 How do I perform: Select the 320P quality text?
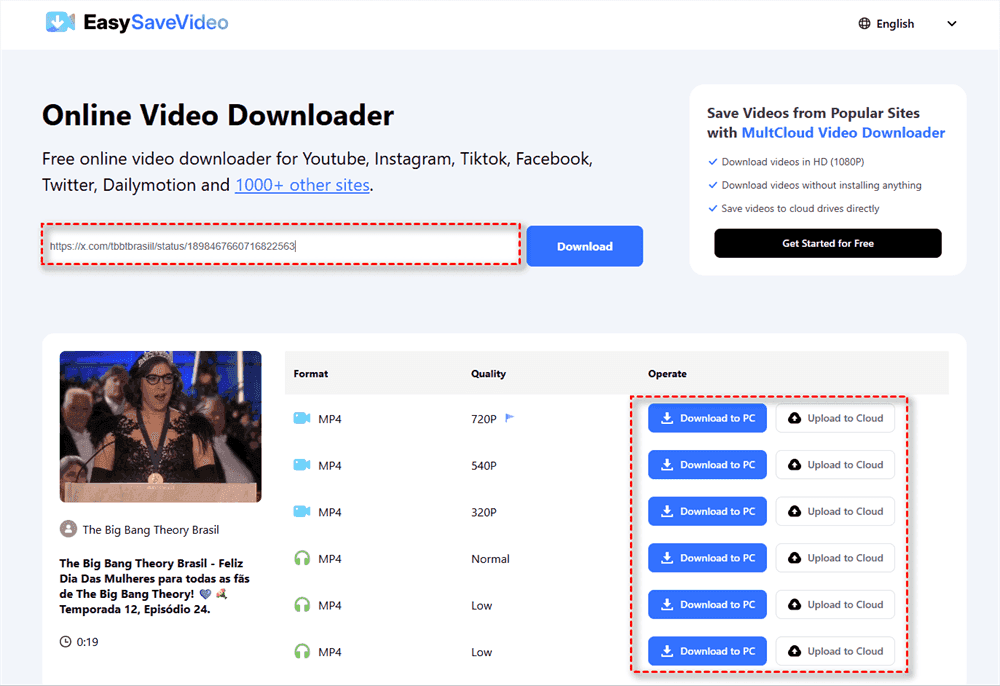(x=483, y=512)
